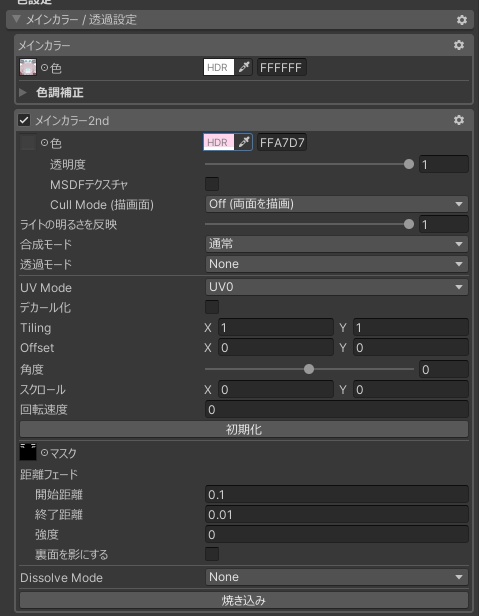Click the 角度 slider handle

[309, 369]
